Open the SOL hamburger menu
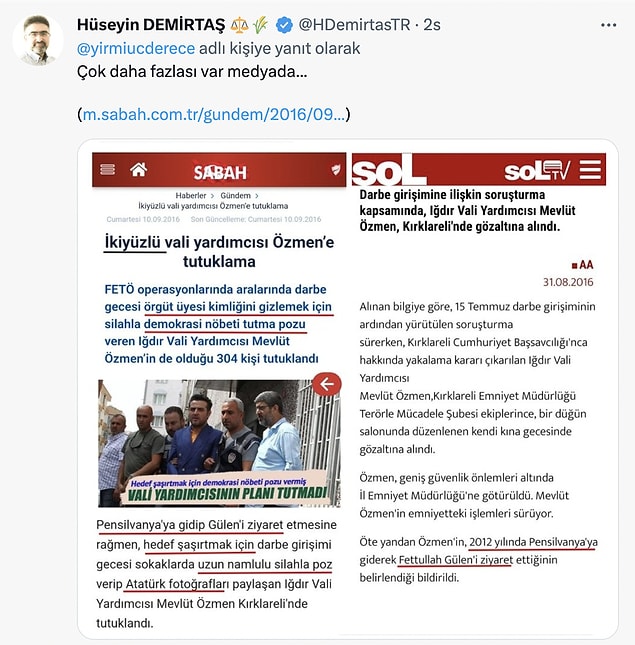This screenshot has width=635, height=645. tap(590, 169)
